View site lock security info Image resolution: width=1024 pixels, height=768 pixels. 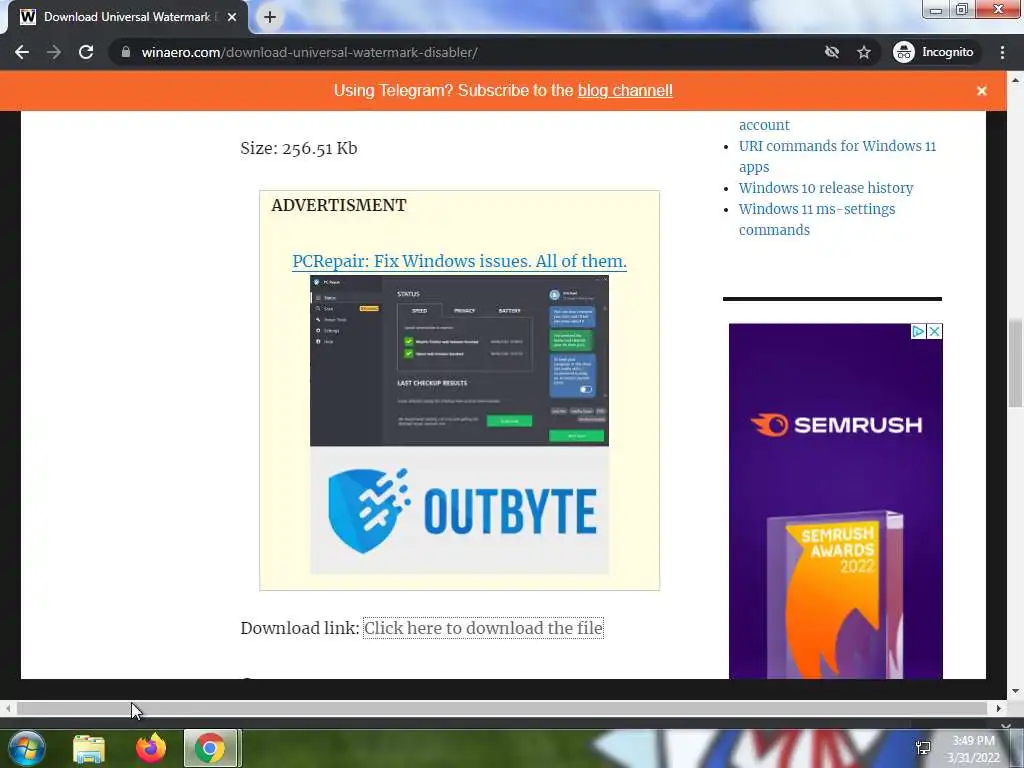pyautogui.click(x=126, y=52)
